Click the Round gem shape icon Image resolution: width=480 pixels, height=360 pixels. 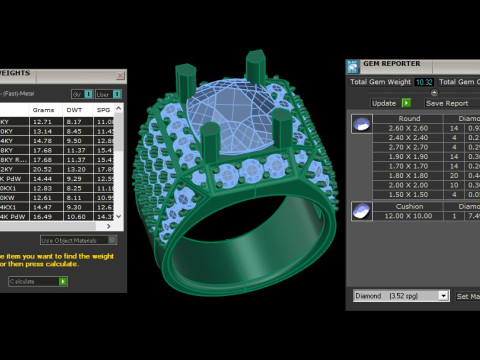click(362, 124)
